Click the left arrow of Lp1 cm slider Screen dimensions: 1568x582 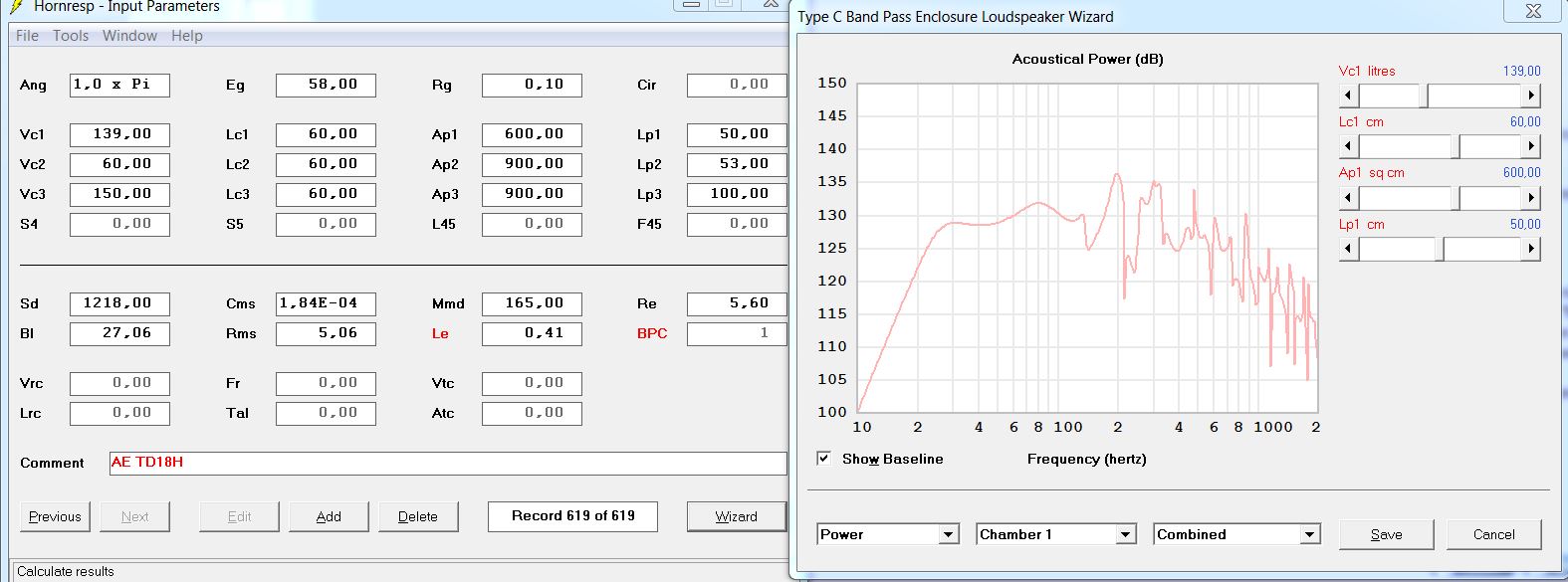coord(1349,249)
